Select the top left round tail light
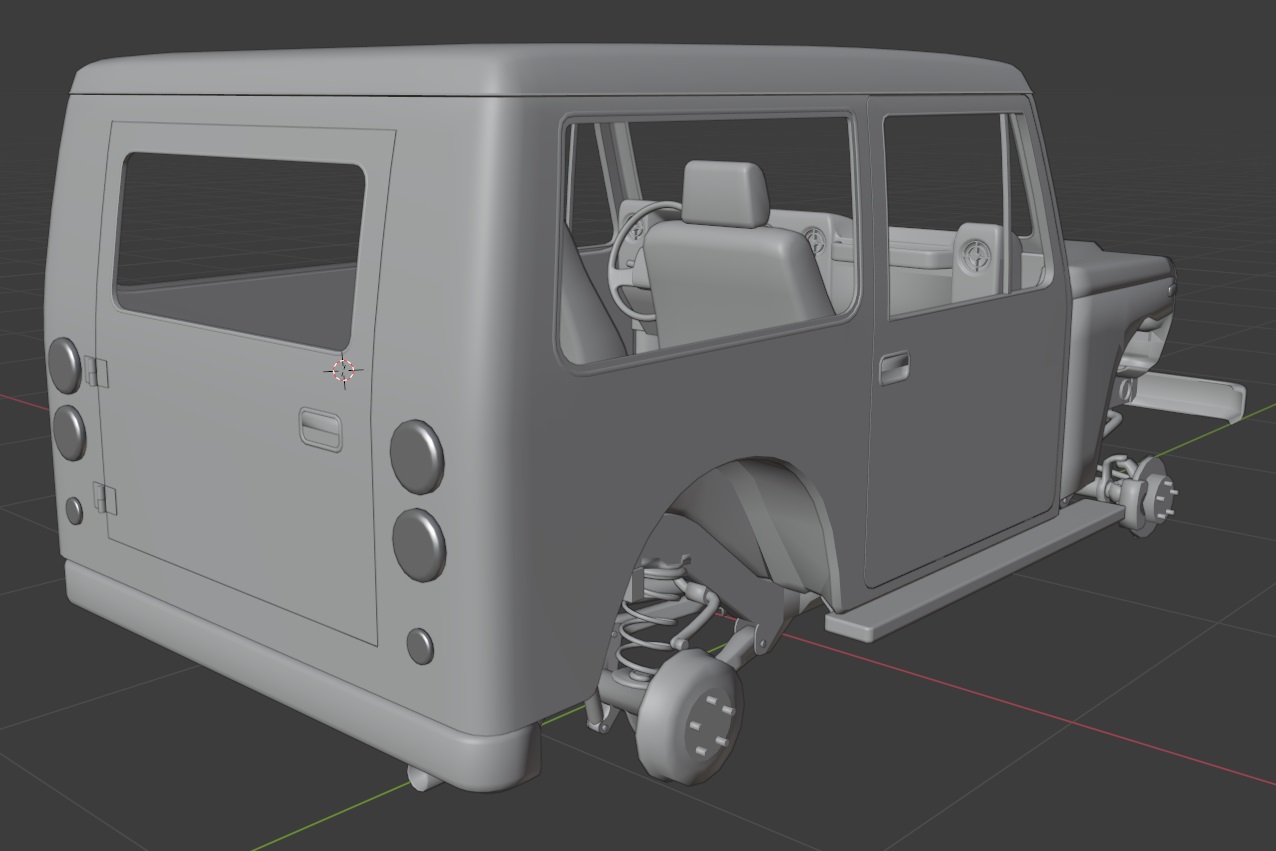The width and height of the screenshot is (1276, 851). [x=64, y=365]
